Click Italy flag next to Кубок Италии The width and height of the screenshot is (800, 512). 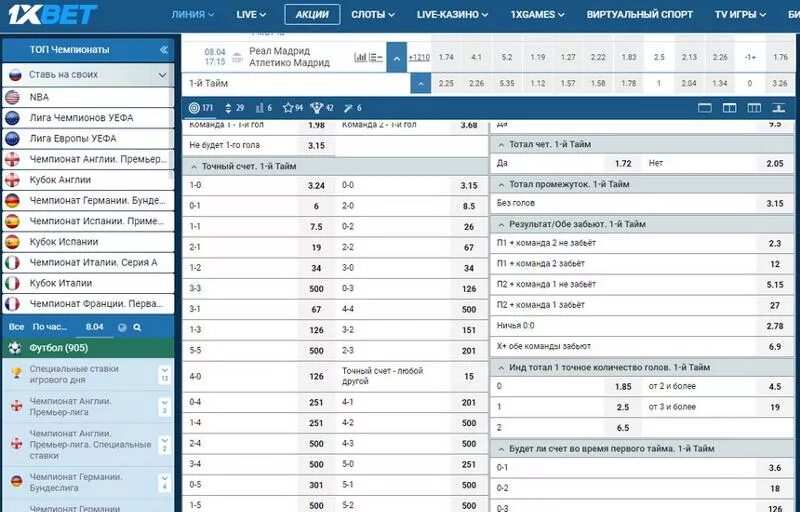[12, 283]
